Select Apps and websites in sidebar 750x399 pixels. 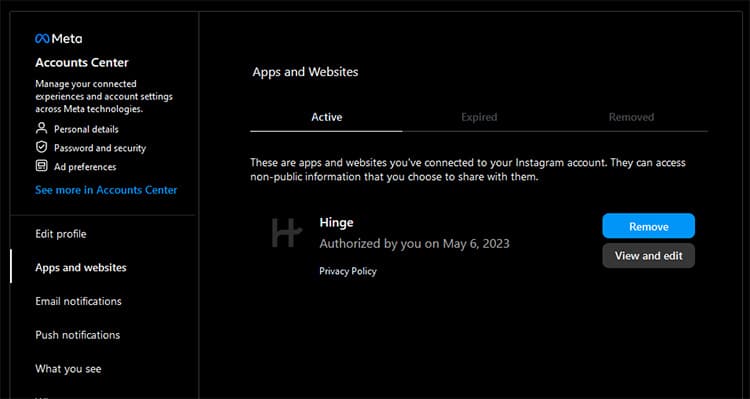point(81,267)
